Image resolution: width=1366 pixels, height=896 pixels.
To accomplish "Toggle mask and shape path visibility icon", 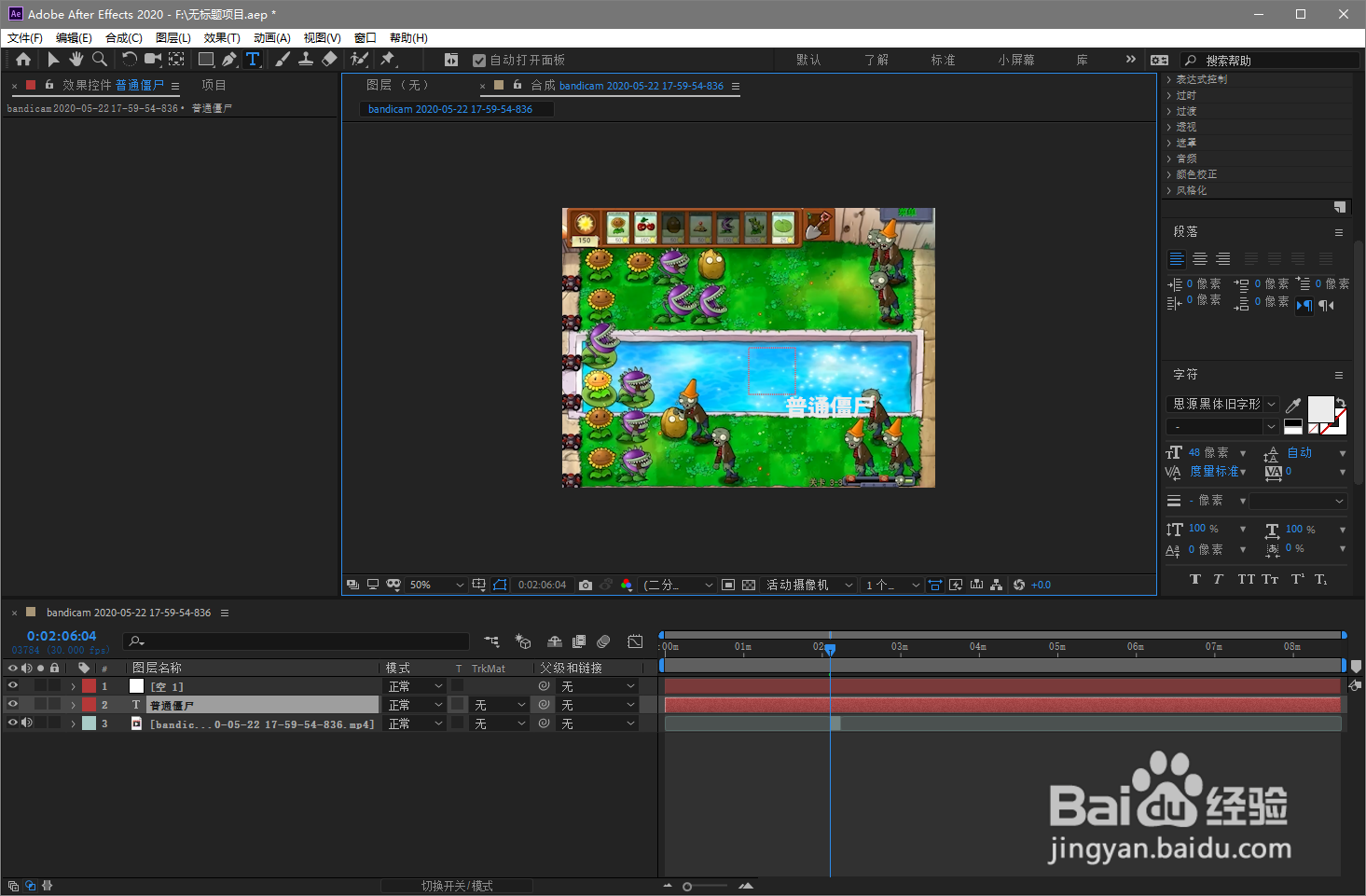I will (x=500, y=586).
